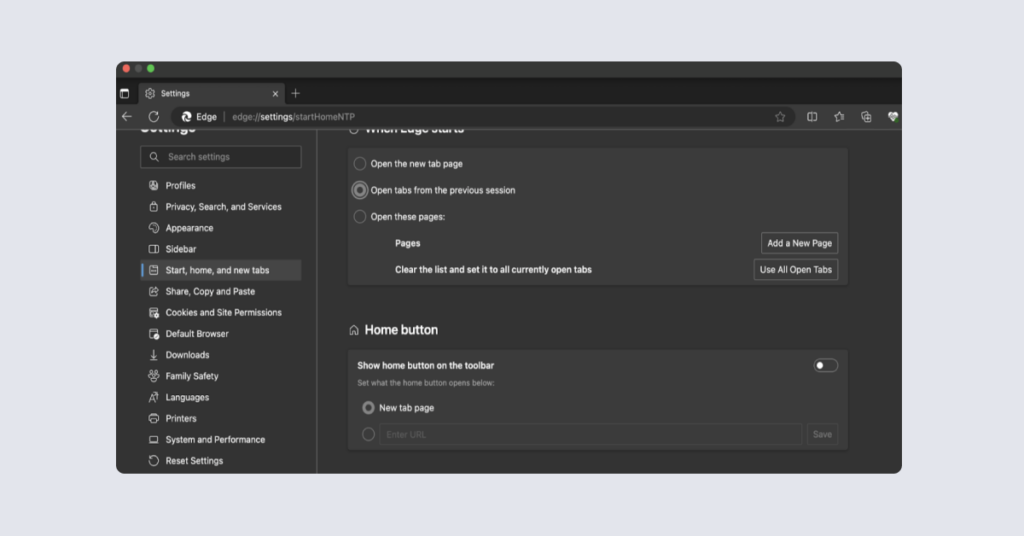Click the Share, Copy and Paste icon
The image size is (1024, 536).
[153, 291]
